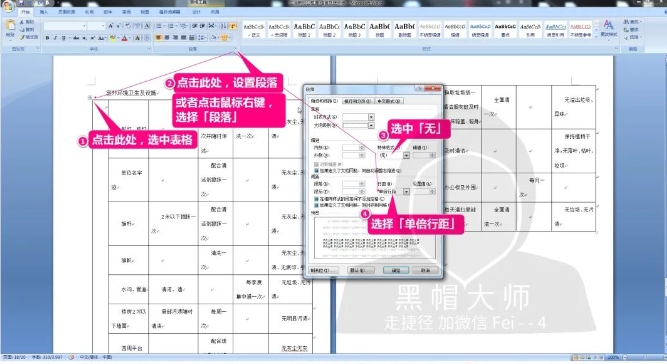This screenshot has width=667, height=364.
Task: Click the Align Left icon
Action: (x=159, y=38)
